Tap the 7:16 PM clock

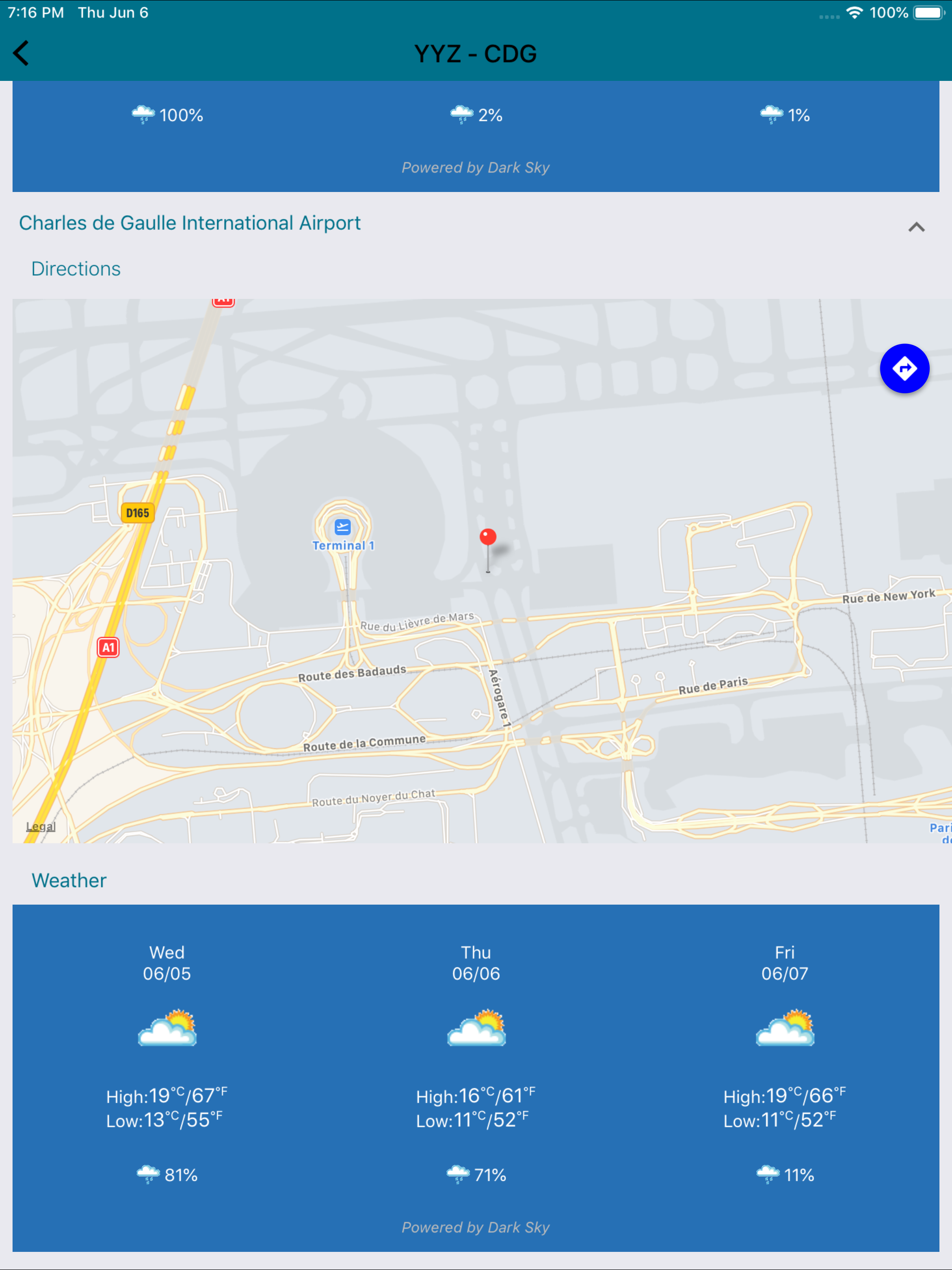pyautogui.click(x=36, y=13)
